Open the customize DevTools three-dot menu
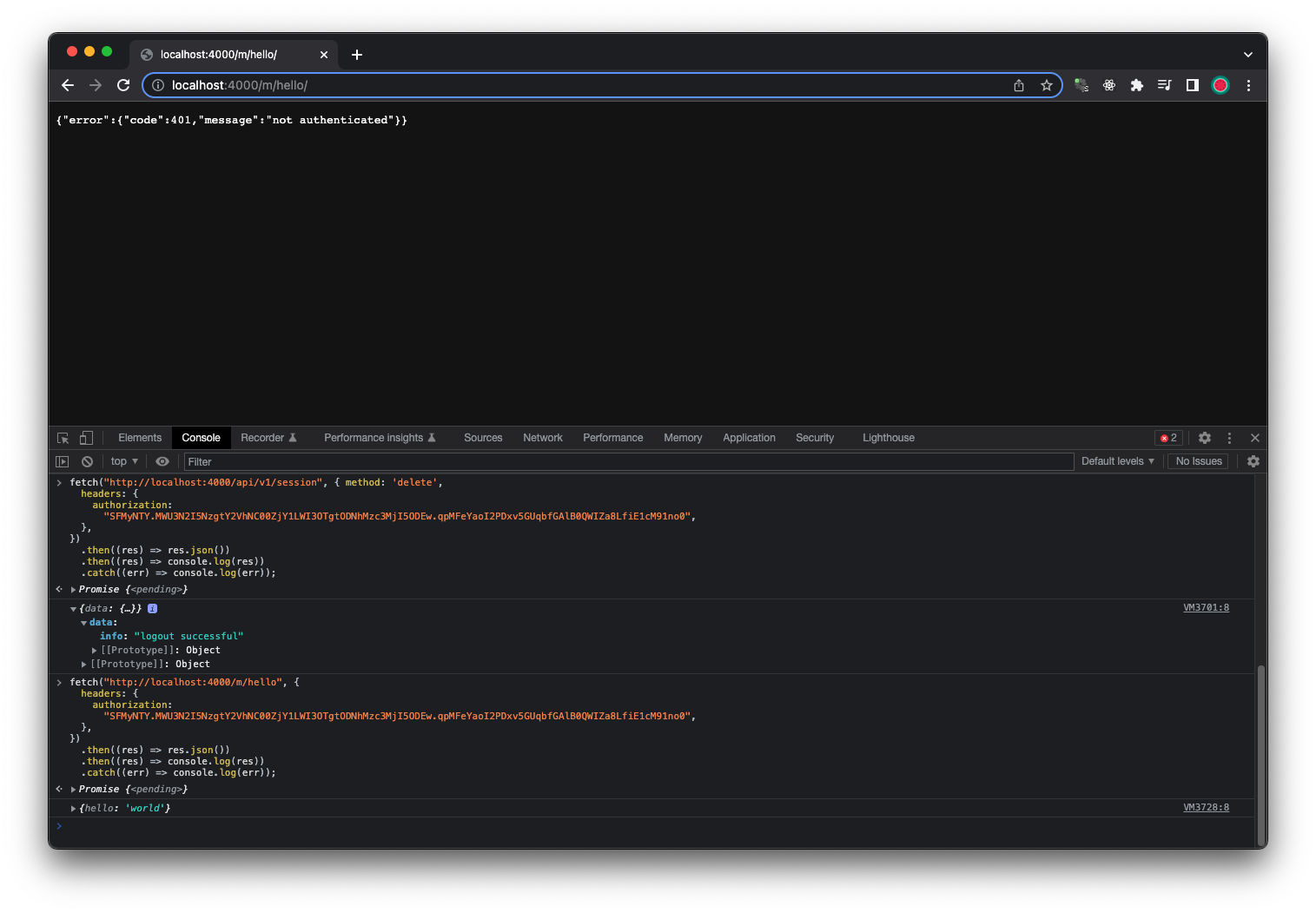 tap(1229, 438)
